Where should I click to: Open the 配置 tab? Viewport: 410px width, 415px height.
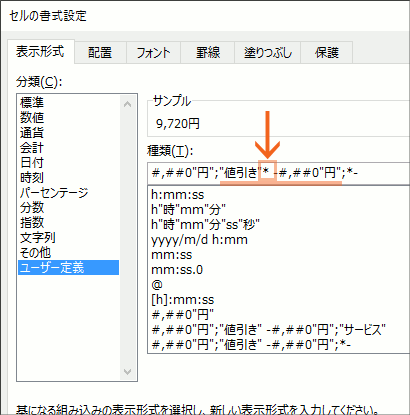100,53
